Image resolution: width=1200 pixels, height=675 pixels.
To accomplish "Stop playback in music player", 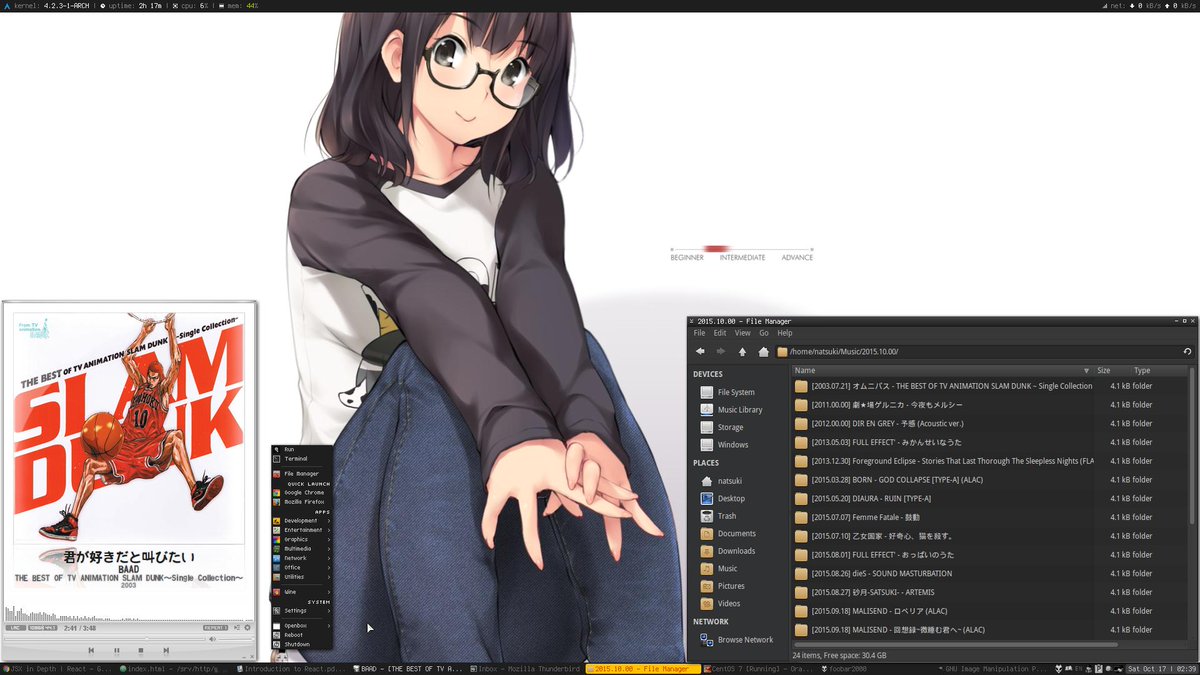I will [141, 651].
